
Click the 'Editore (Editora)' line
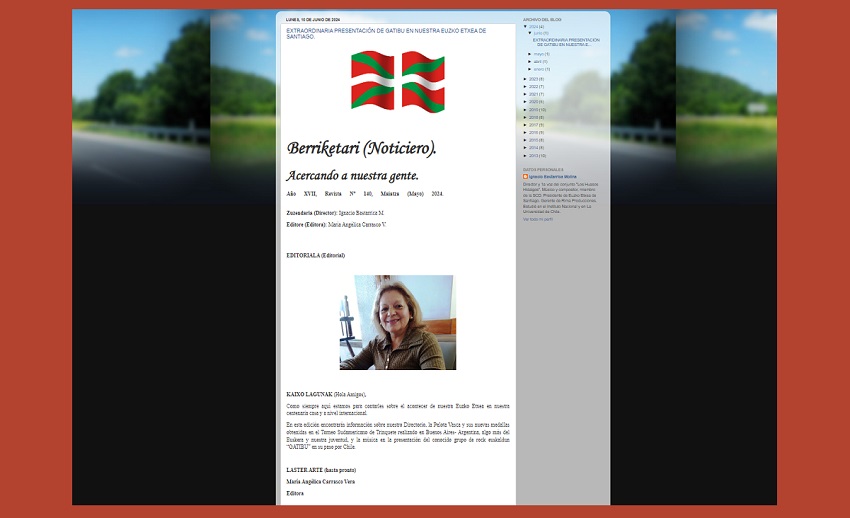(x=336, y=225)
